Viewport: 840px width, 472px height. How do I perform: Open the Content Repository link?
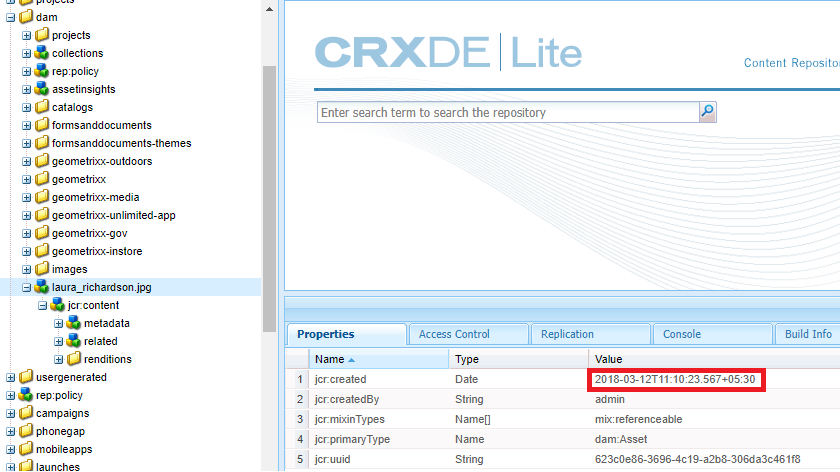click(x=792, y=63)
